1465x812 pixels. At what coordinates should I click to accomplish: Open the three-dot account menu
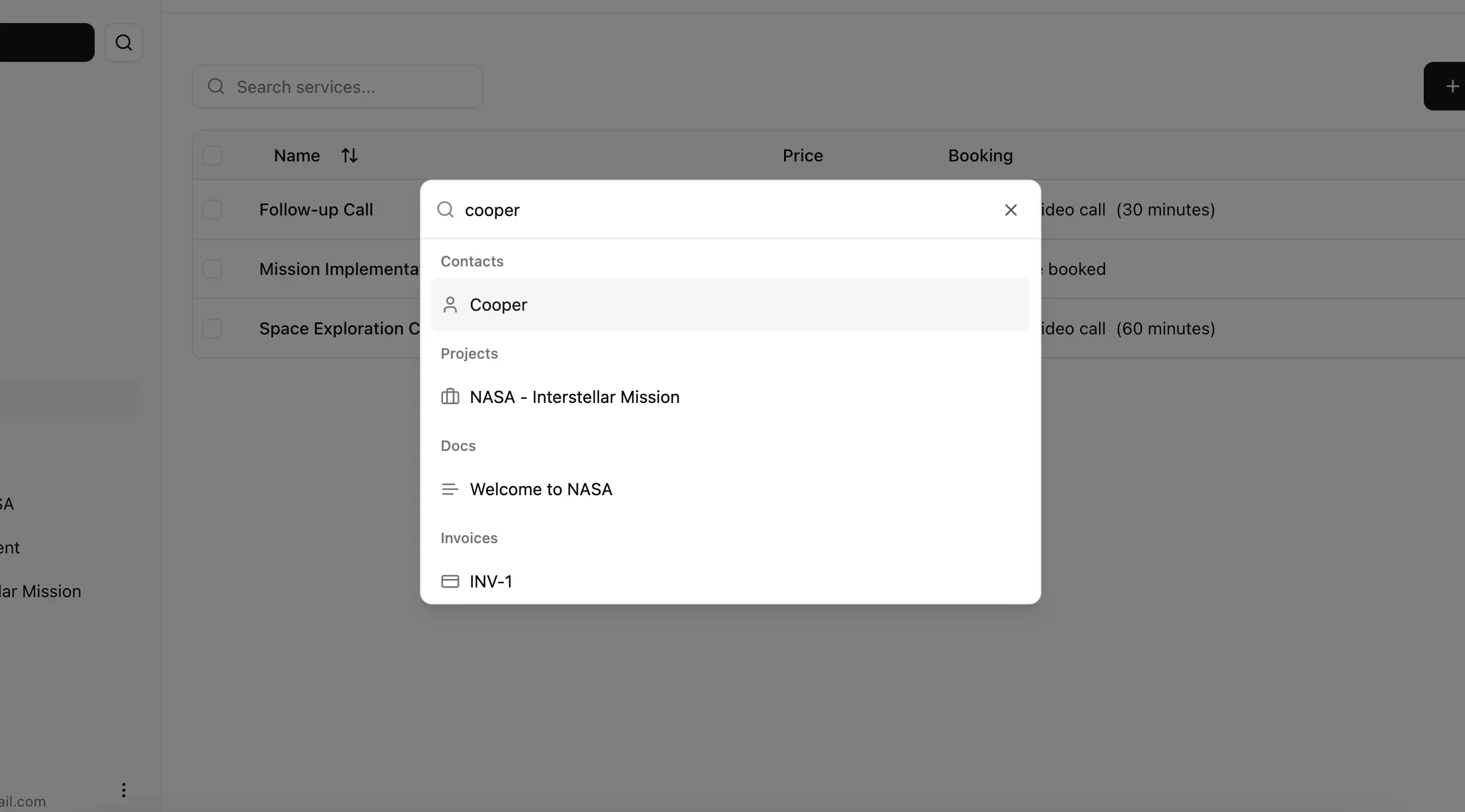[x=124, y=790]
